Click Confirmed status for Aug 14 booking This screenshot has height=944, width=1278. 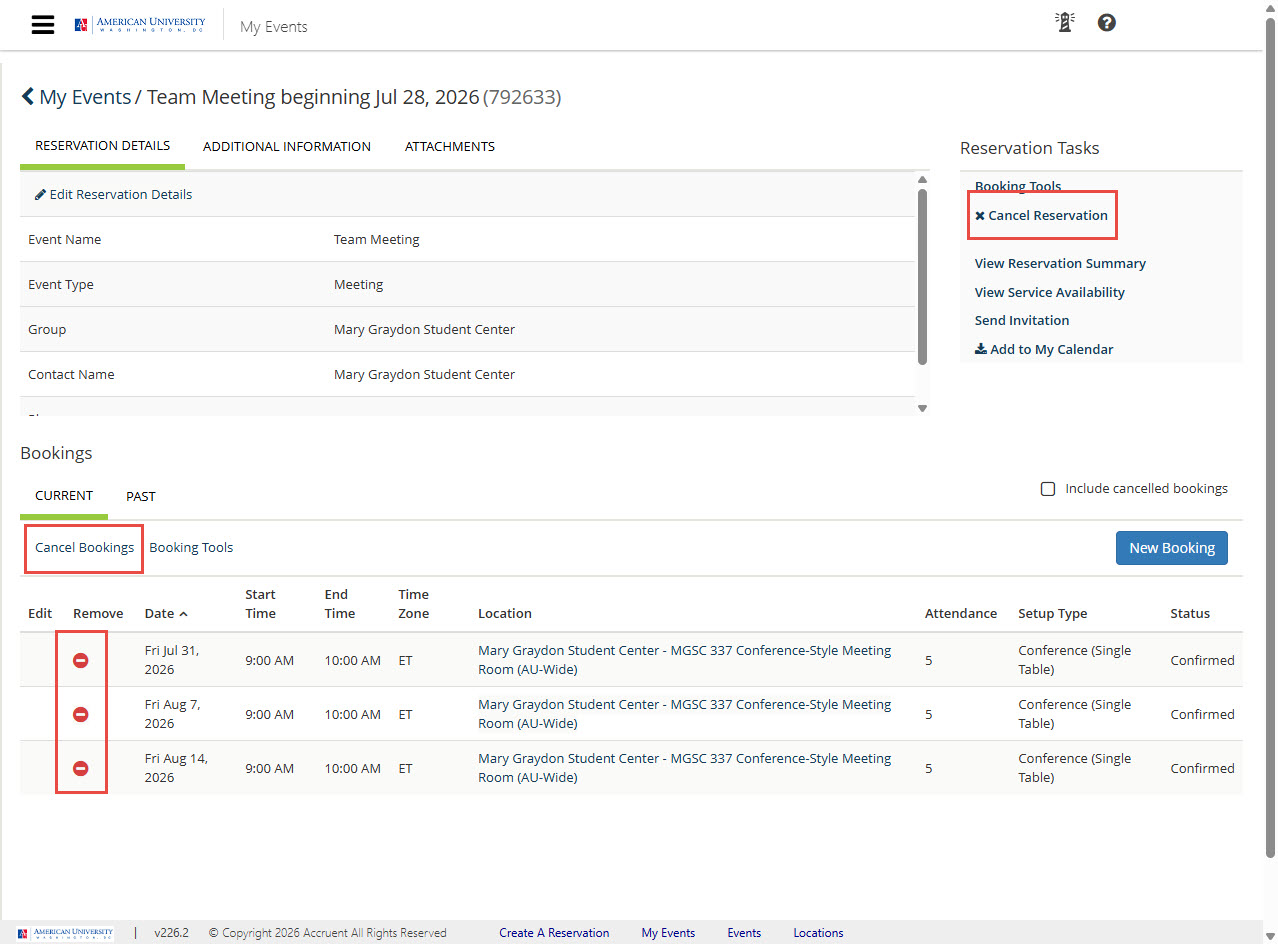click(x=1202, y=768)
